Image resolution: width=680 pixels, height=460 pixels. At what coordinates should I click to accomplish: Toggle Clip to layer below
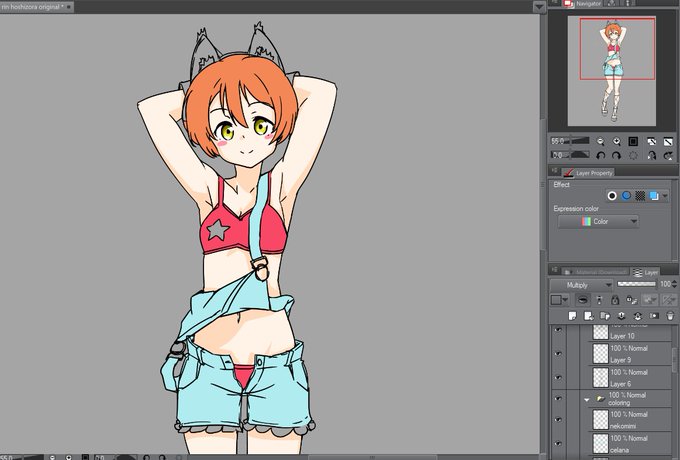coord(583,300)
